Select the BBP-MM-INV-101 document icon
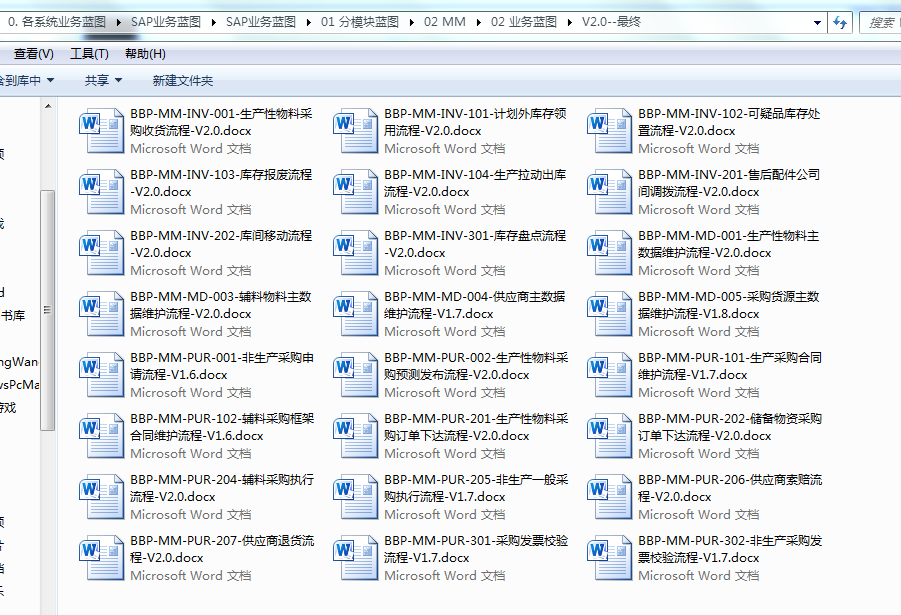901x615 pixels. coord(355,131)
